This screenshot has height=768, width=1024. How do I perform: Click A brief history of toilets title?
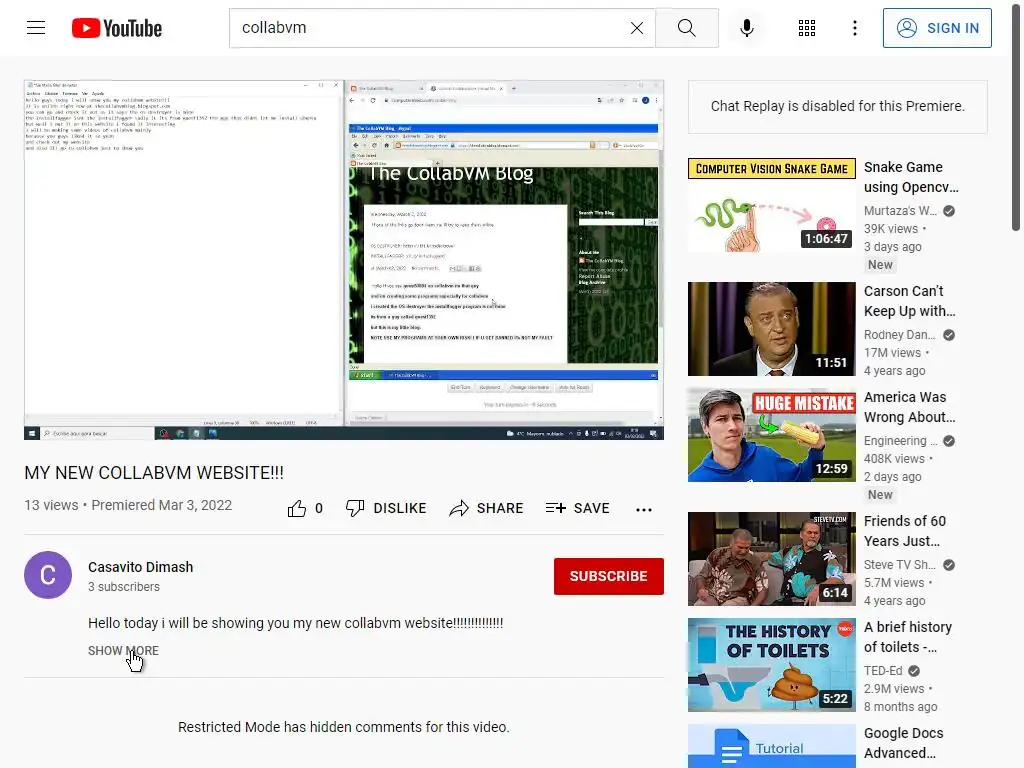(908, 637)
